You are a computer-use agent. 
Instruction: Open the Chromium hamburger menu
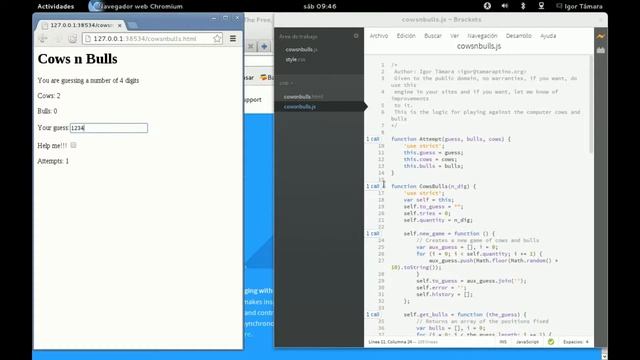coord(233,38)
